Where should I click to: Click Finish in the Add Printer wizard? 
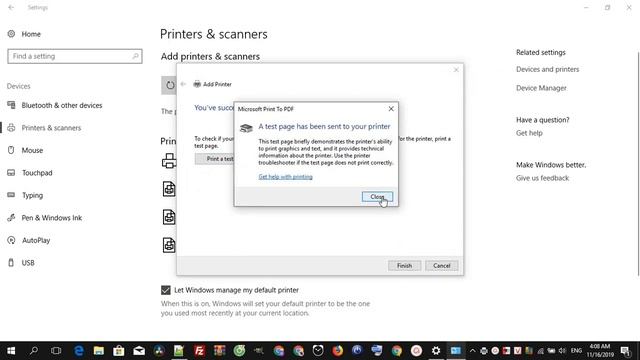click(404, 266)
